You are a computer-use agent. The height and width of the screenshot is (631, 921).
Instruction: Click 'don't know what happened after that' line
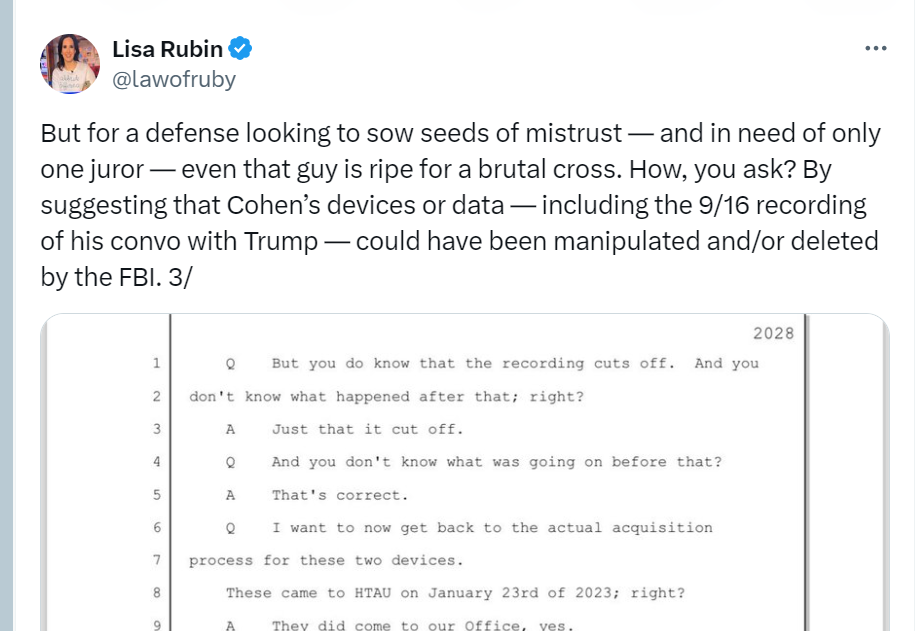pos(386,397)
